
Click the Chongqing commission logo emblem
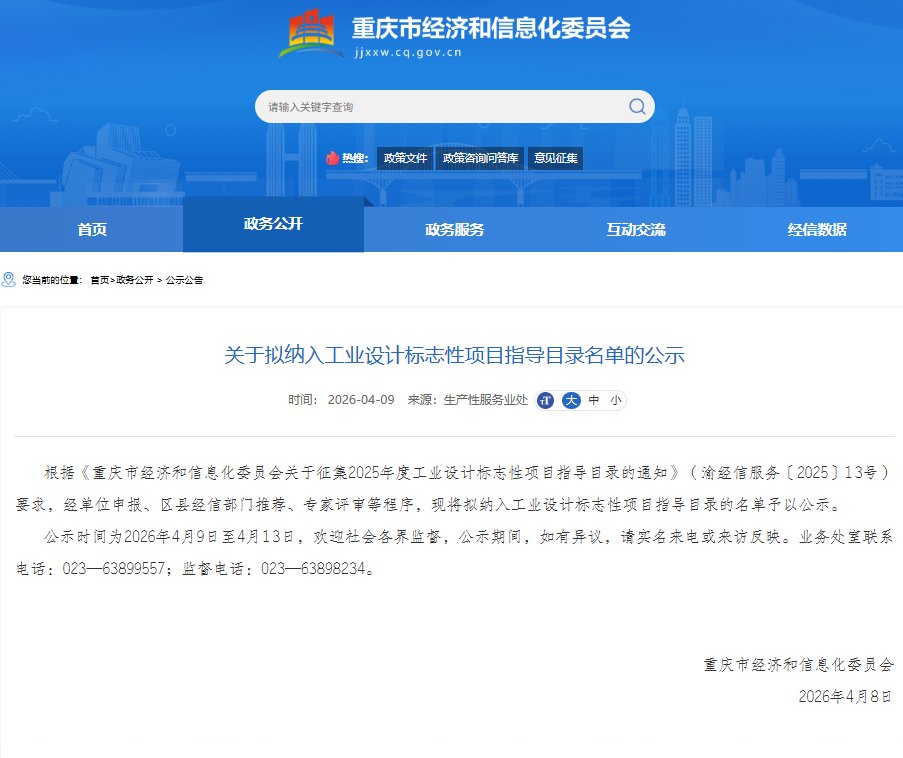click(x=309, y=36)
